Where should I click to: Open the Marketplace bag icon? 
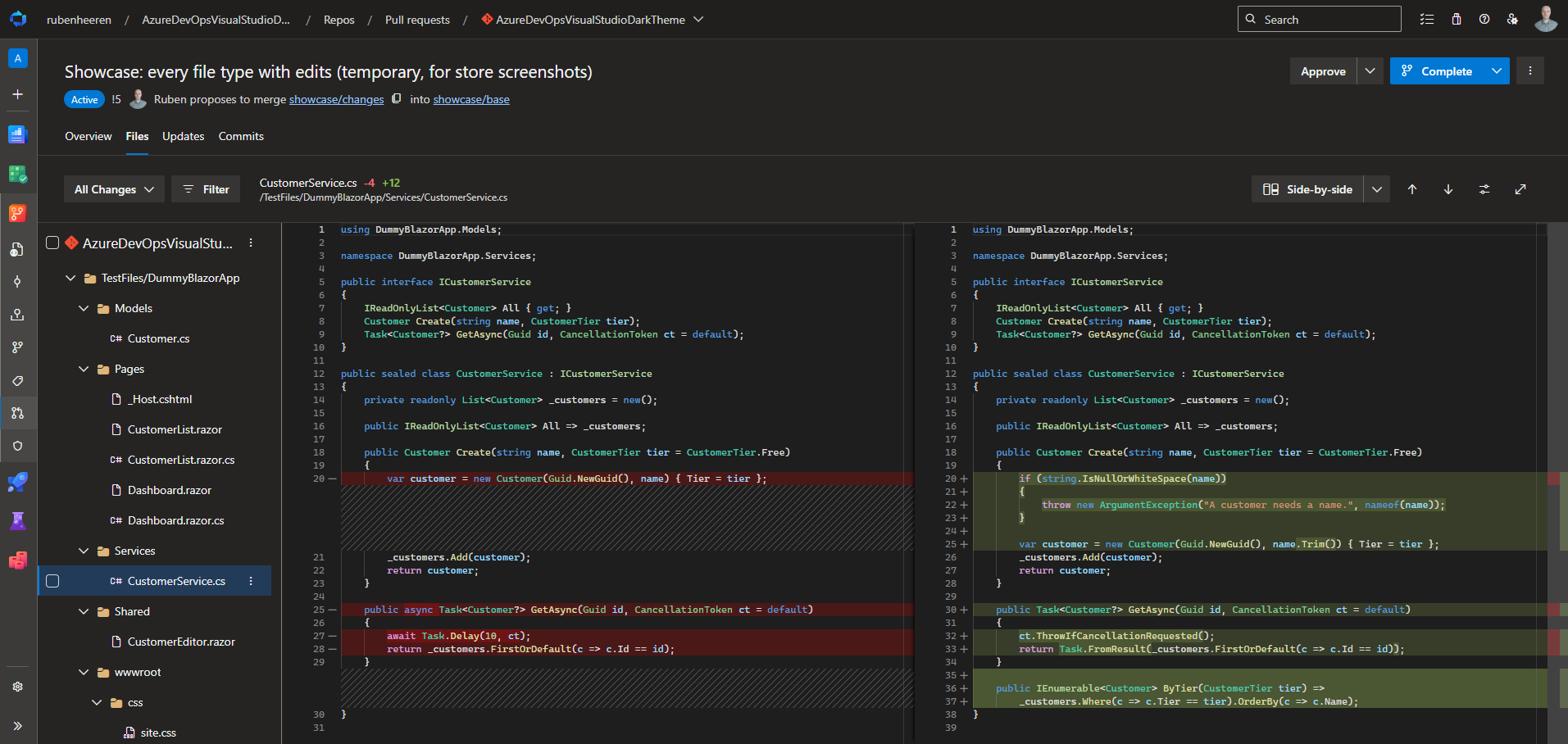[1457, 19]
